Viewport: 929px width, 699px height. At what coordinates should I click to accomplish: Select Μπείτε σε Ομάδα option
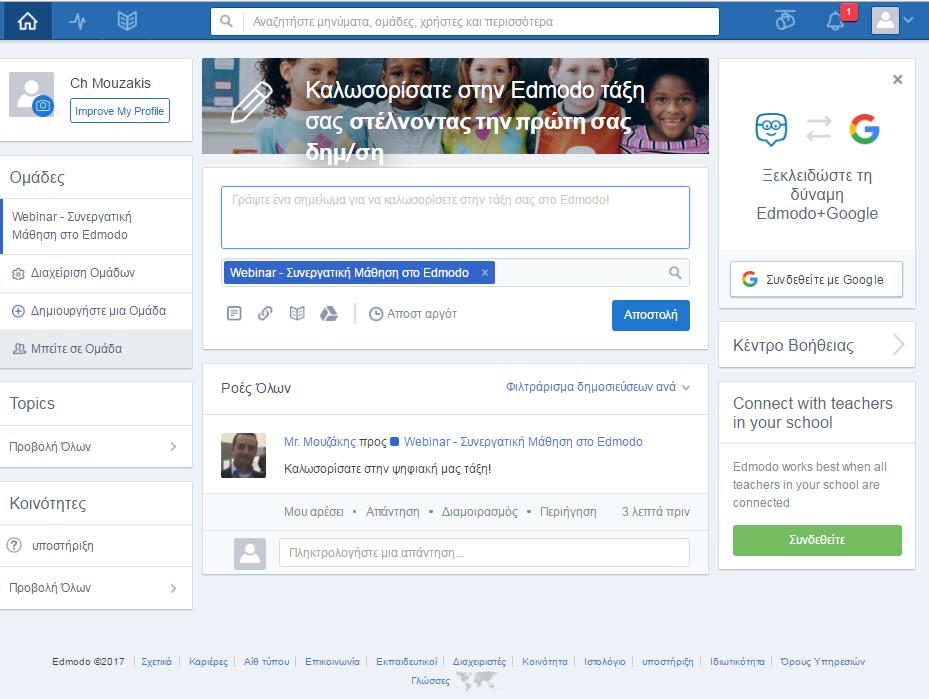[96, 349]
